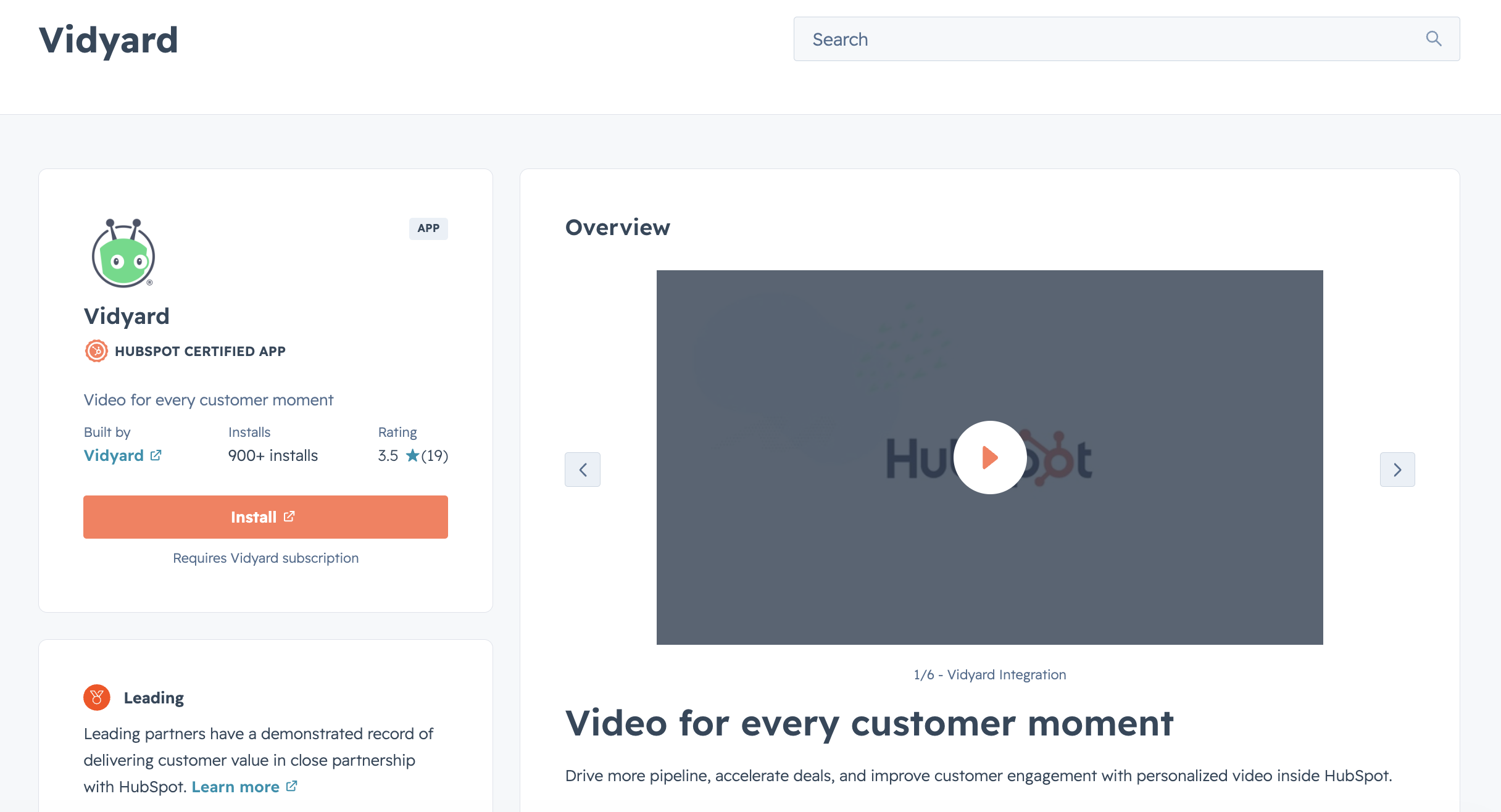Click the Overview section heading

coord(618,227)
